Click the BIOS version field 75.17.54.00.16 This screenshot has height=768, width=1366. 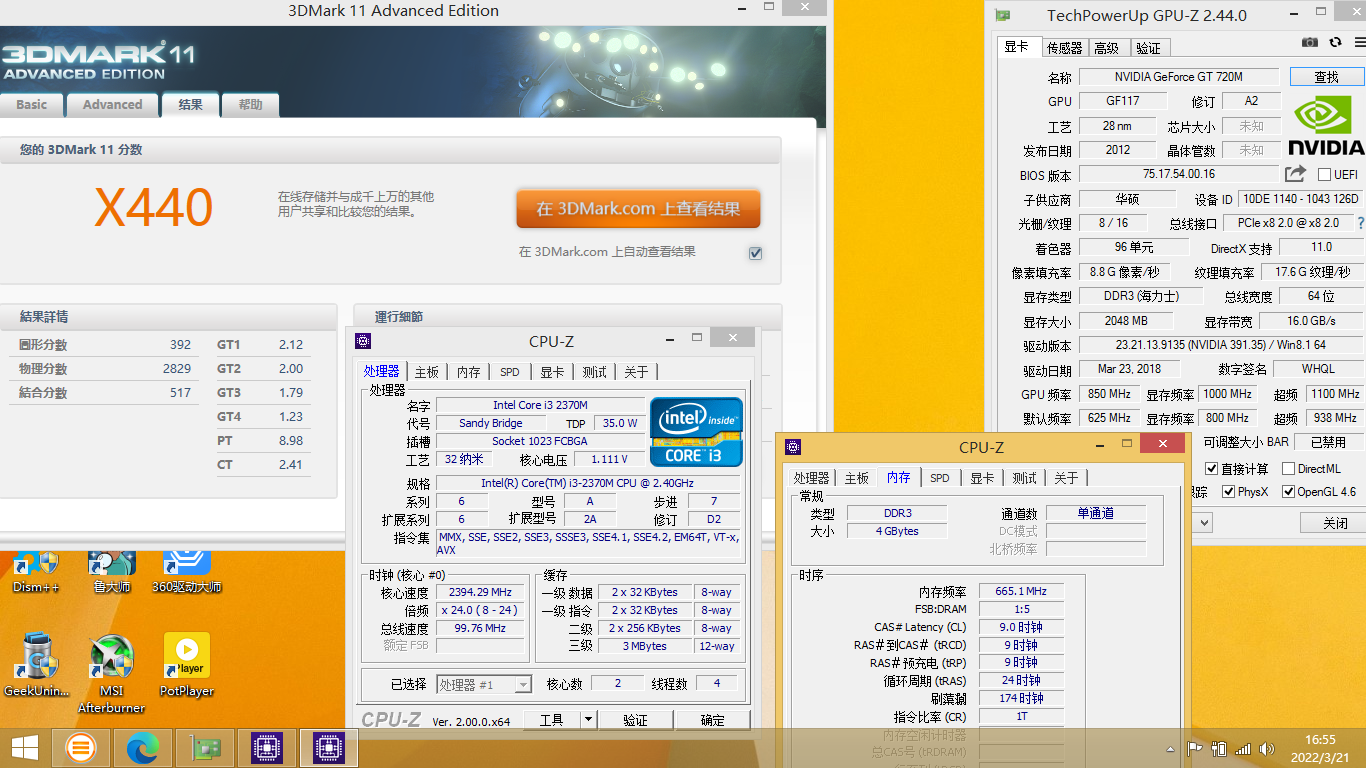pos(1179,174)
